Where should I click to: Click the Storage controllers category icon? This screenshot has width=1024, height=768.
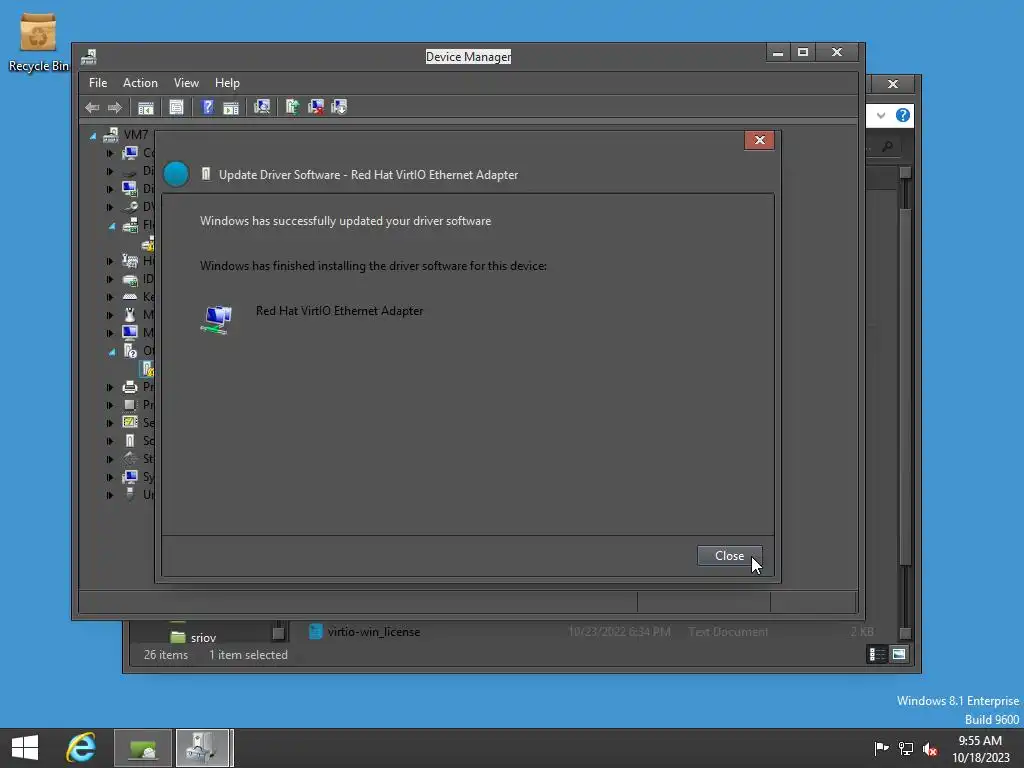click(x=129, y=458)
